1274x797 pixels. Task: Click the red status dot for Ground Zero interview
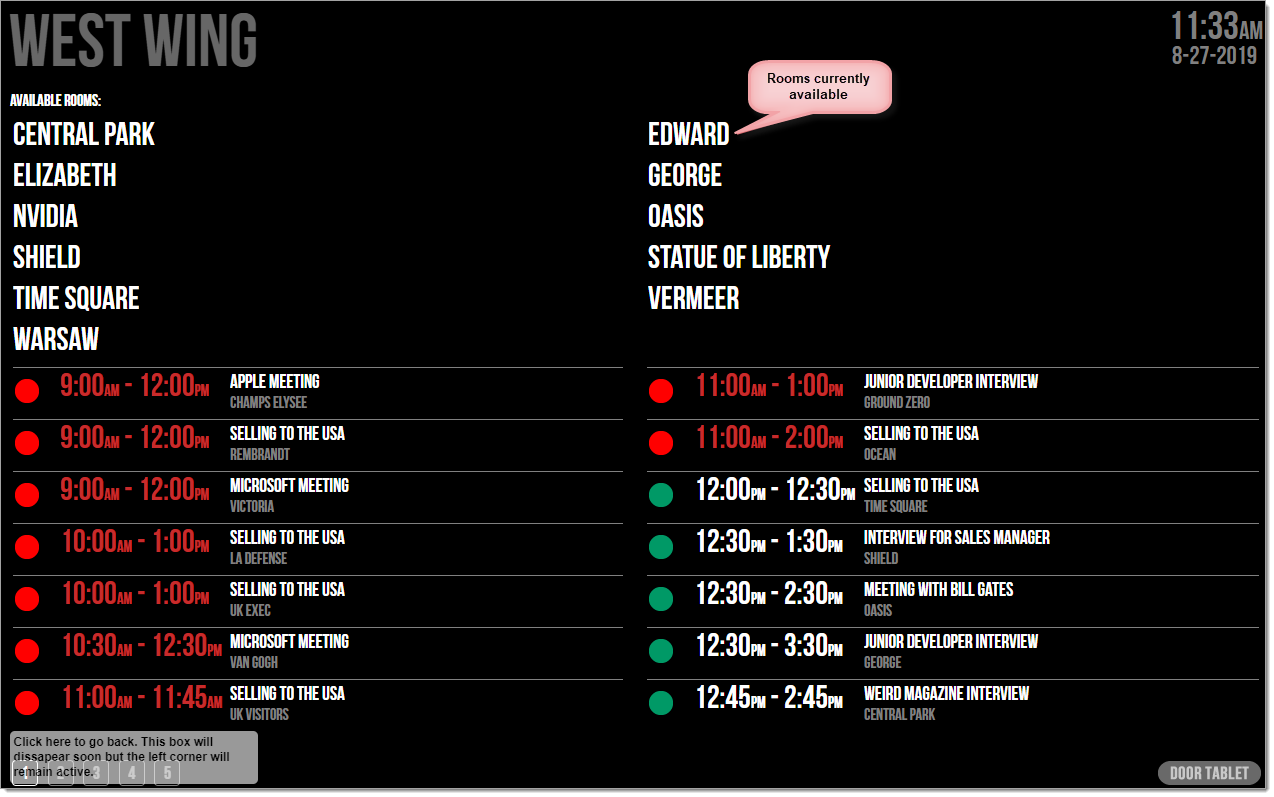[661, 391]
